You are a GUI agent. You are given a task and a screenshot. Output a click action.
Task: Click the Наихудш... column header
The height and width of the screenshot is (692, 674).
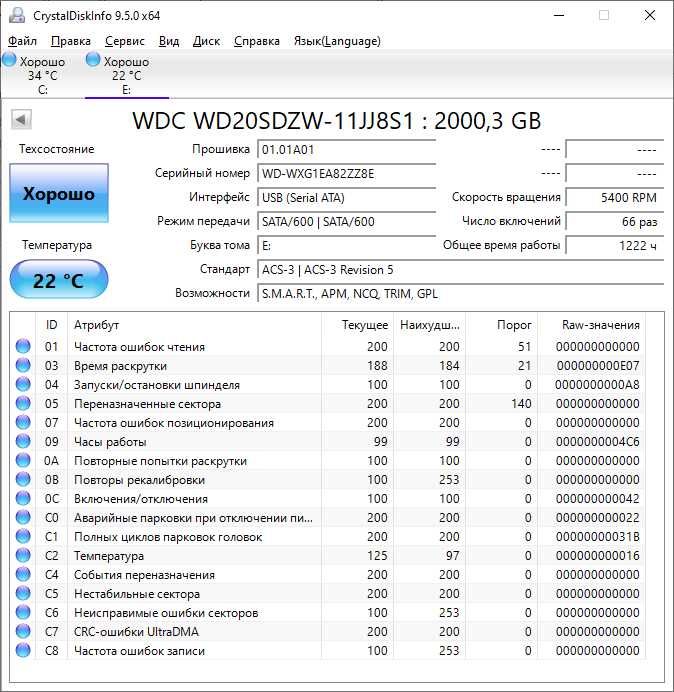click(429, 325)
